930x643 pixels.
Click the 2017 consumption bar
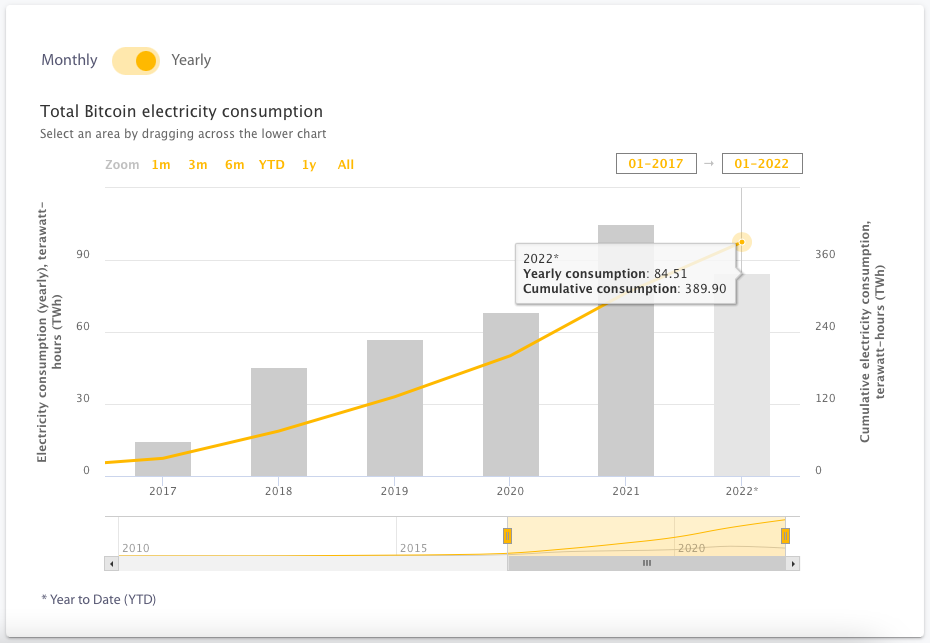coord(163,459)
